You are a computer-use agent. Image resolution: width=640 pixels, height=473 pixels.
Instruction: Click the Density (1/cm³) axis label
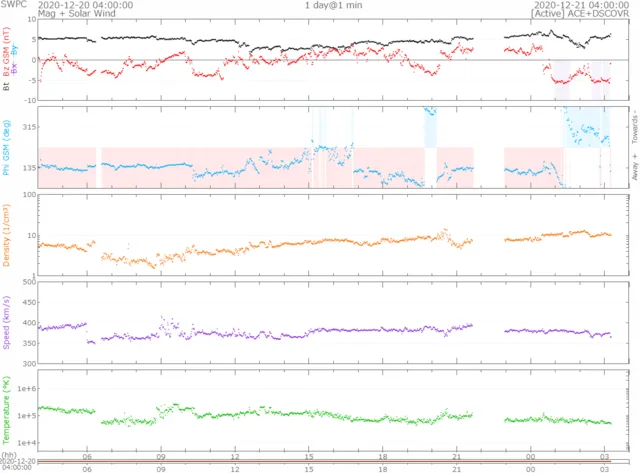click(x=6, y=235)
